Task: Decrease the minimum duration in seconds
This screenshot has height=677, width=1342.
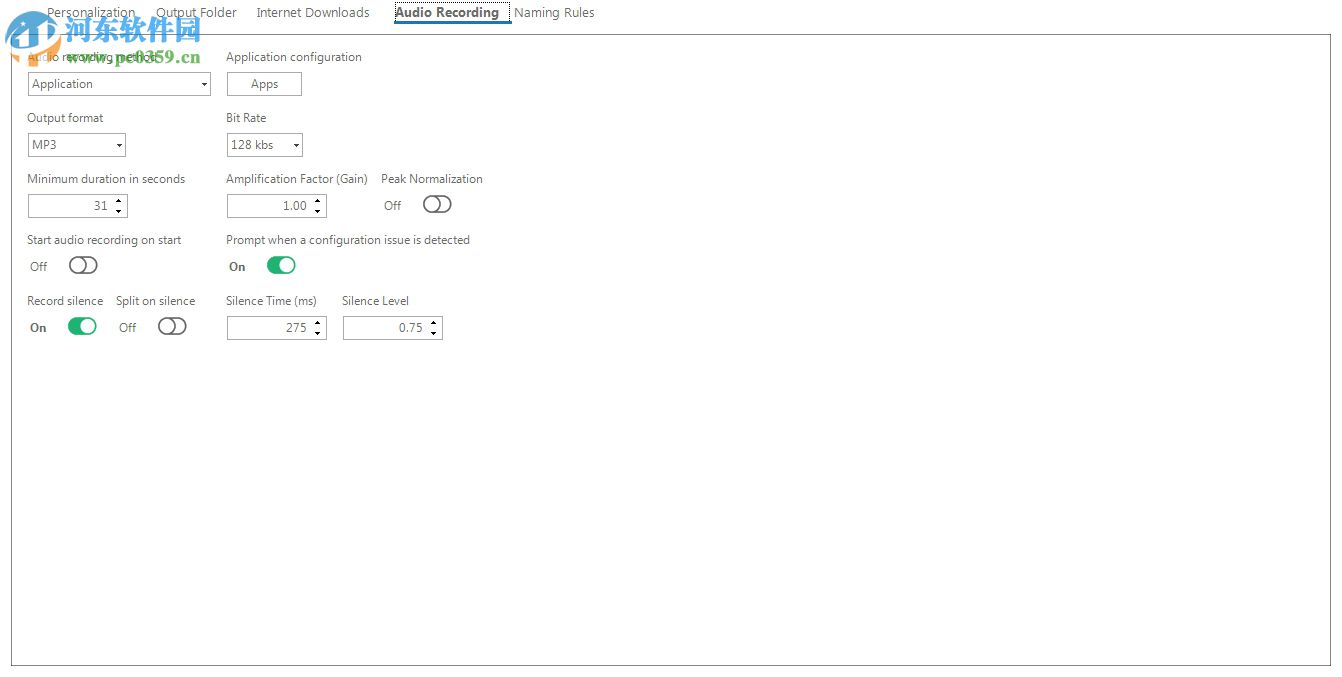Action: coord(119,211)
